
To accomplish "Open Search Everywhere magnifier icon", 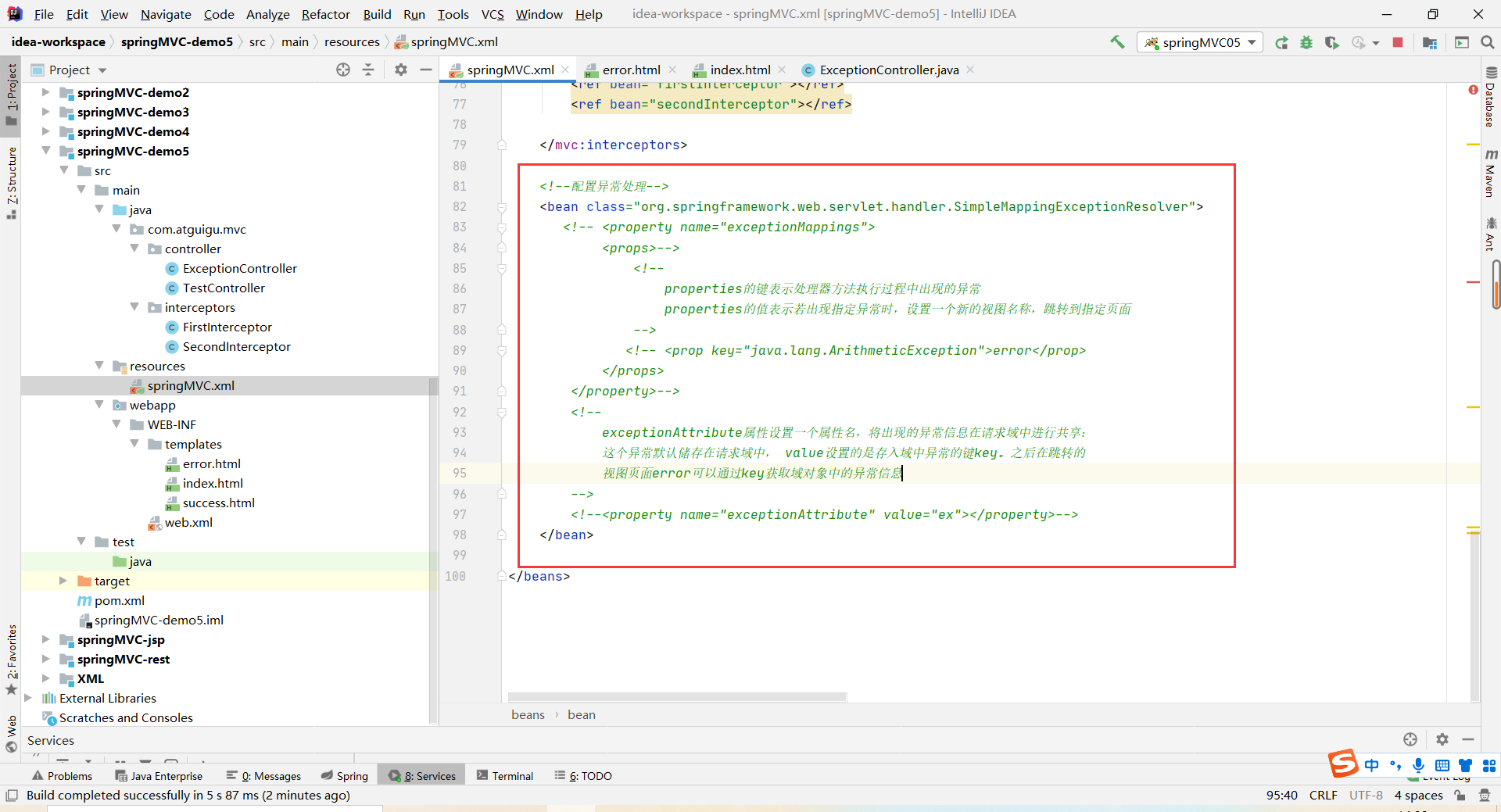I will [x=1488, y=42].
